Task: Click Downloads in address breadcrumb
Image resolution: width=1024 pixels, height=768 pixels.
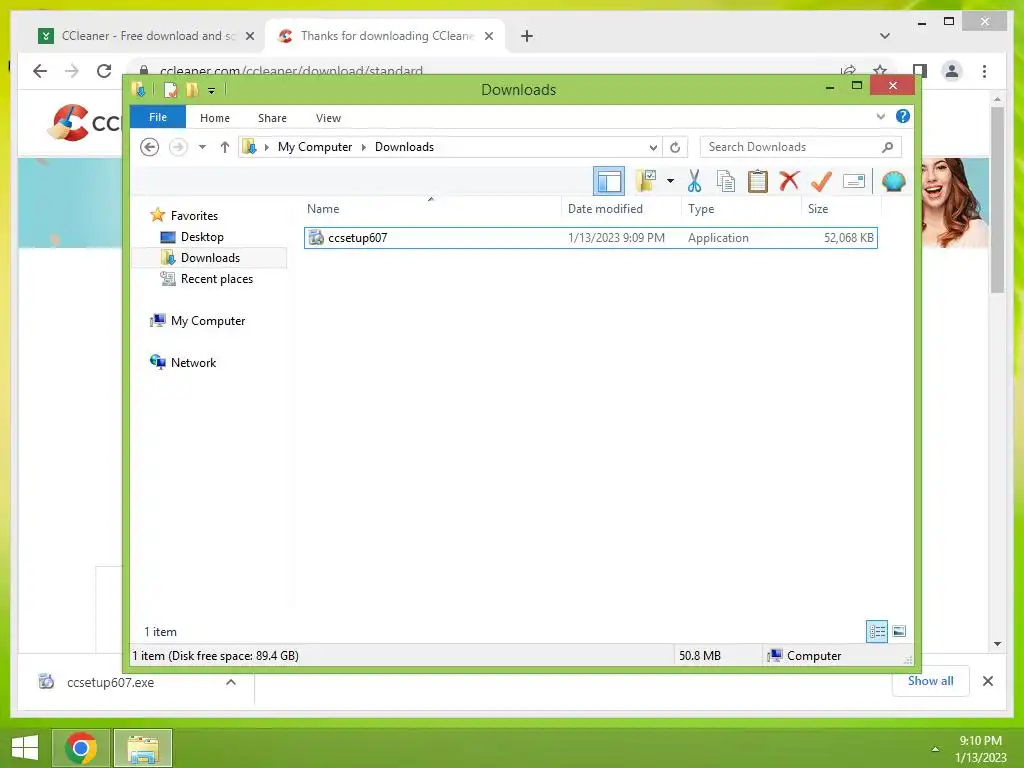Action: (x=404, y=147)
